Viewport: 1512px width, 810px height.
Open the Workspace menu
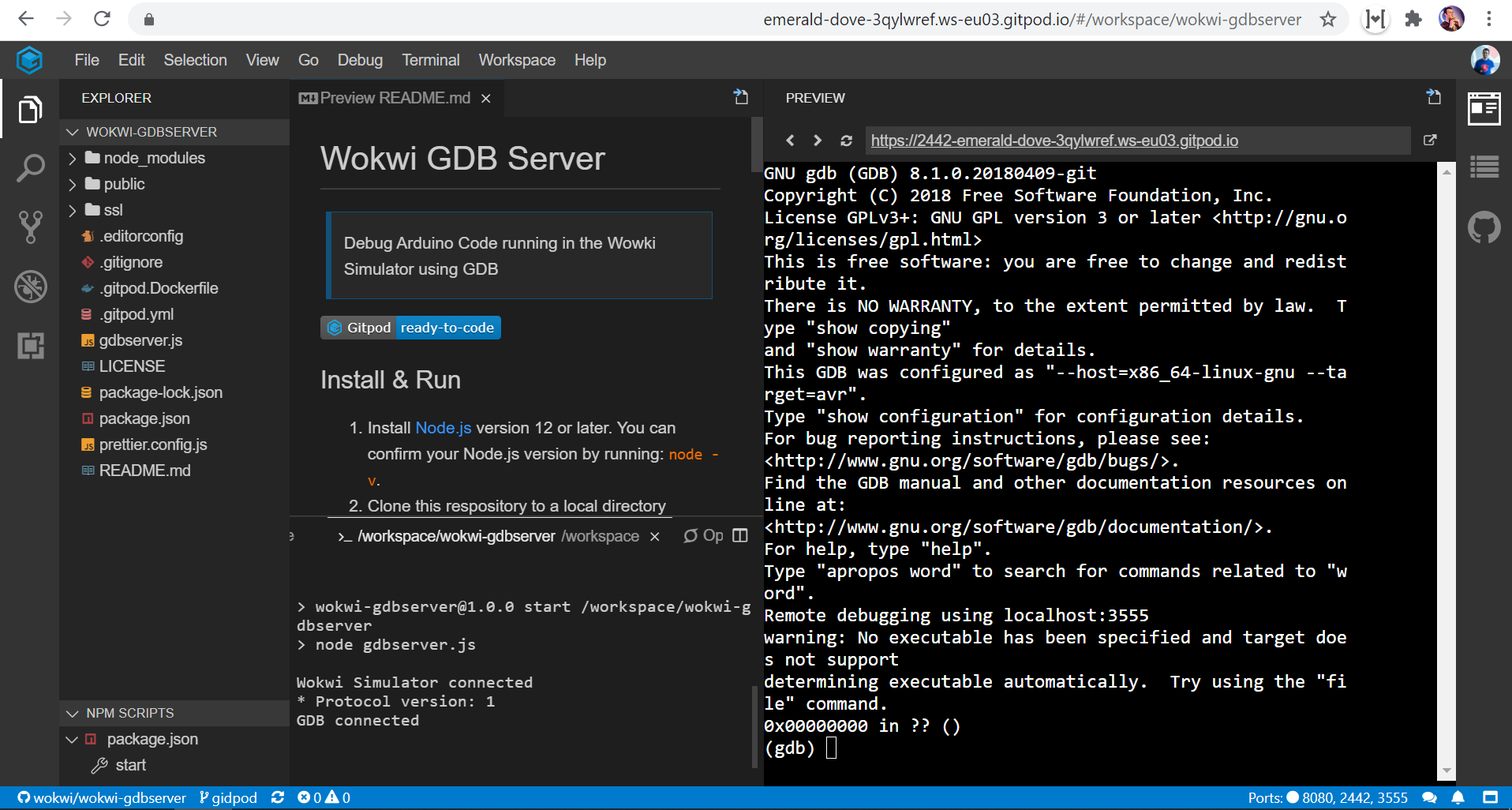tap(517, 60)
